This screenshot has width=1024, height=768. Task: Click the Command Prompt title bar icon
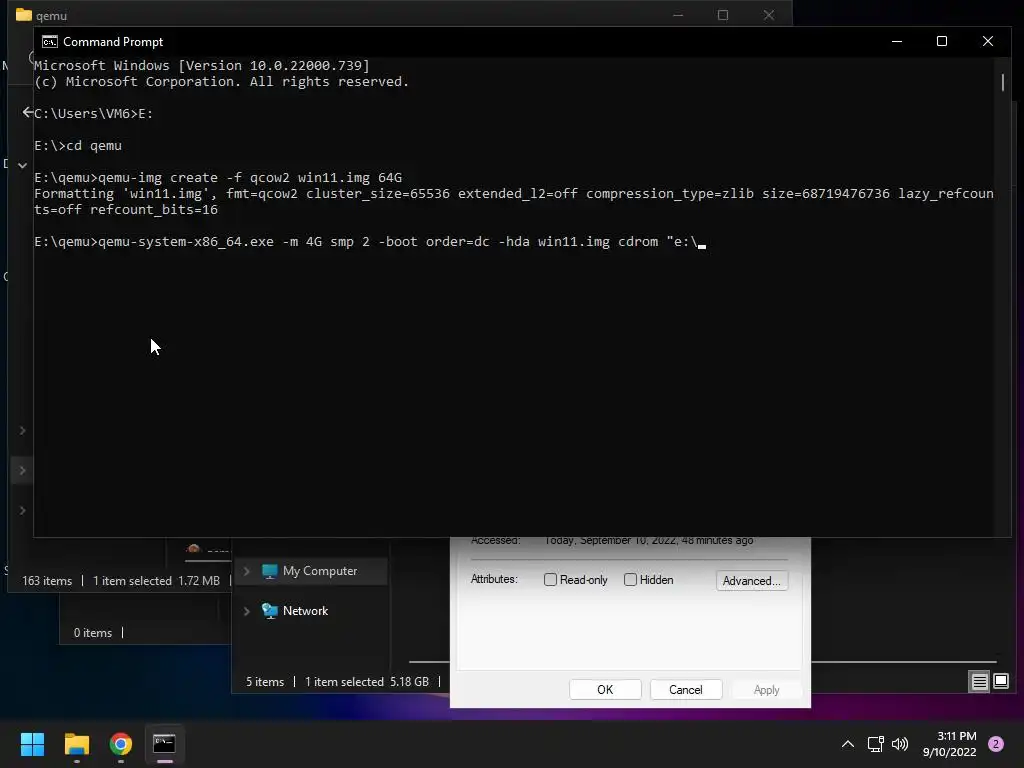50,42
